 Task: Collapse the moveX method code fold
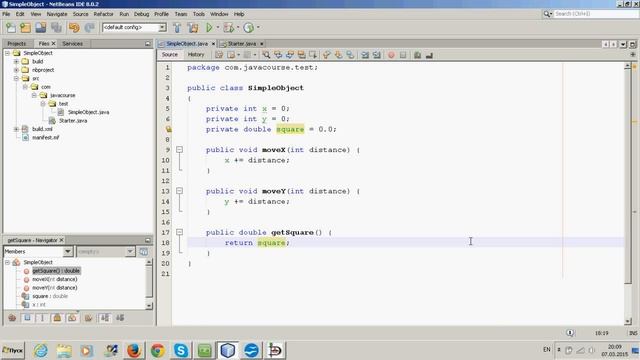coord(179,150)
